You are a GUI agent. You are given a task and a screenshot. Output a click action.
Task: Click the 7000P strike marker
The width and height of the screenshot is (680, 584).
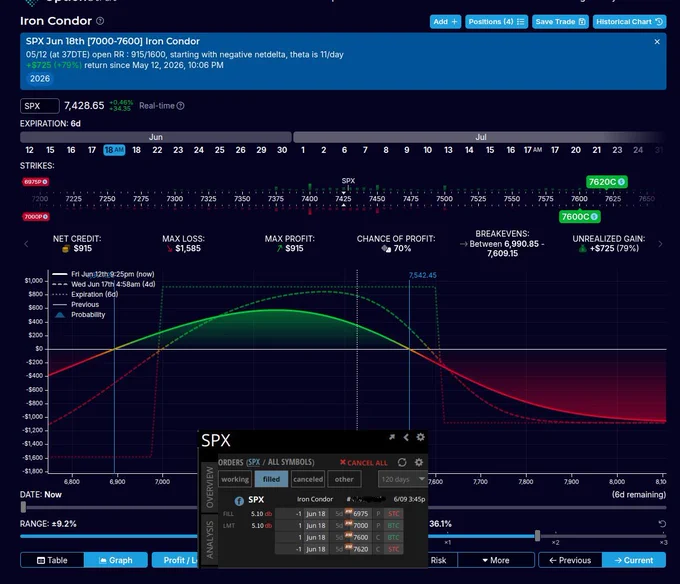click(36, 216)
